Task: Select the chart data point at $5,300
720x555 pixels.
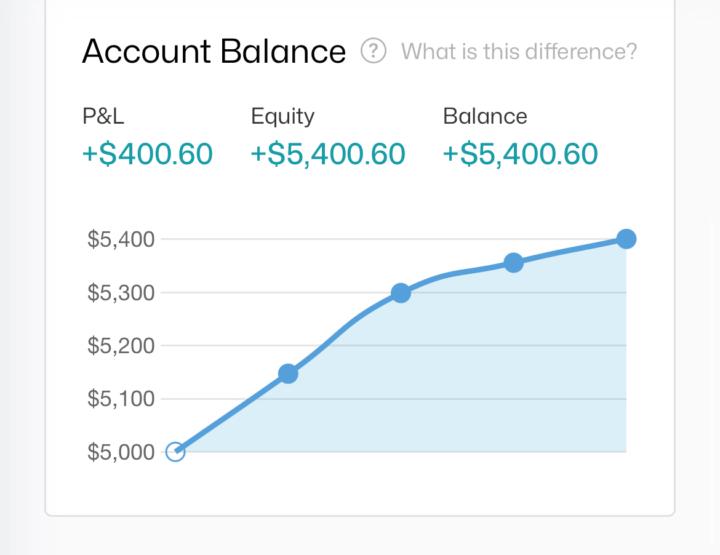Action: [x=401, y=292]
